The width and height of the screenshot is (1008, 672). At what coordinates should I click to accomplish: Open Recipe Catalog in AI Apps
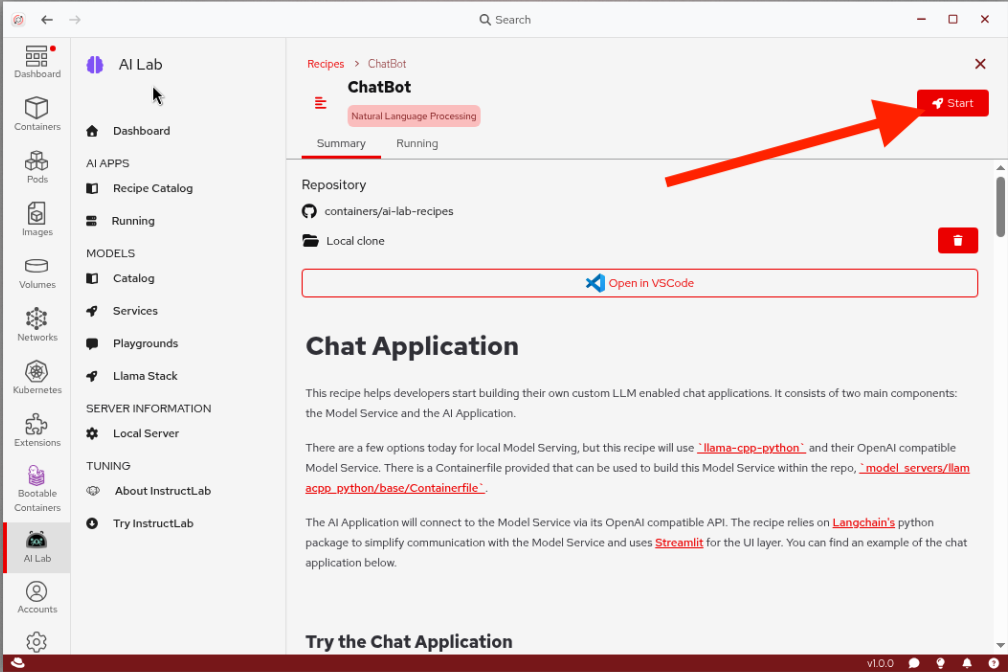[152, 188]
